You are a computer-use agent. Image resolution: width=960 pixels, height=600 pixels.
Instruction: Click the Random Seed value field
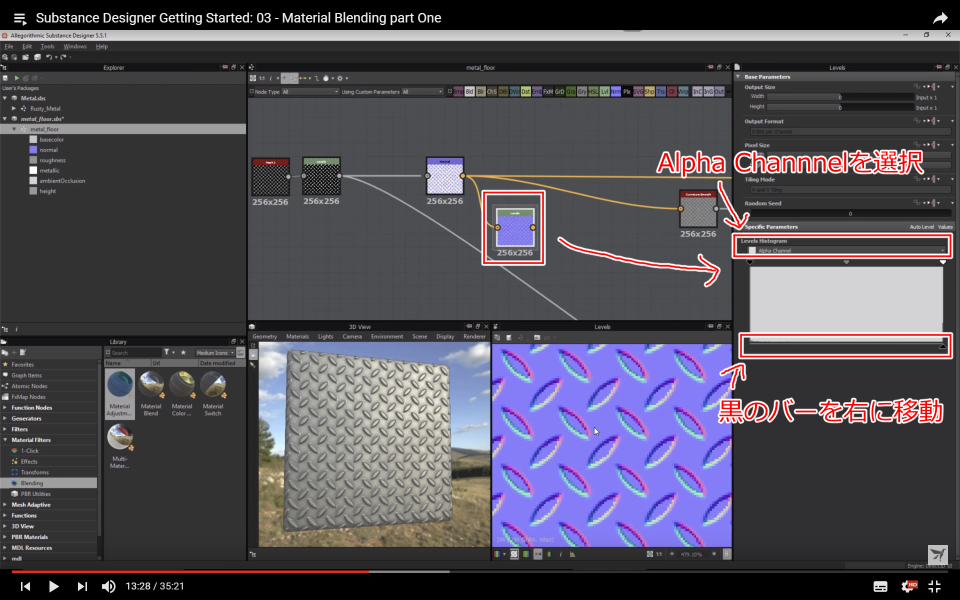click(x=850, y=214)
